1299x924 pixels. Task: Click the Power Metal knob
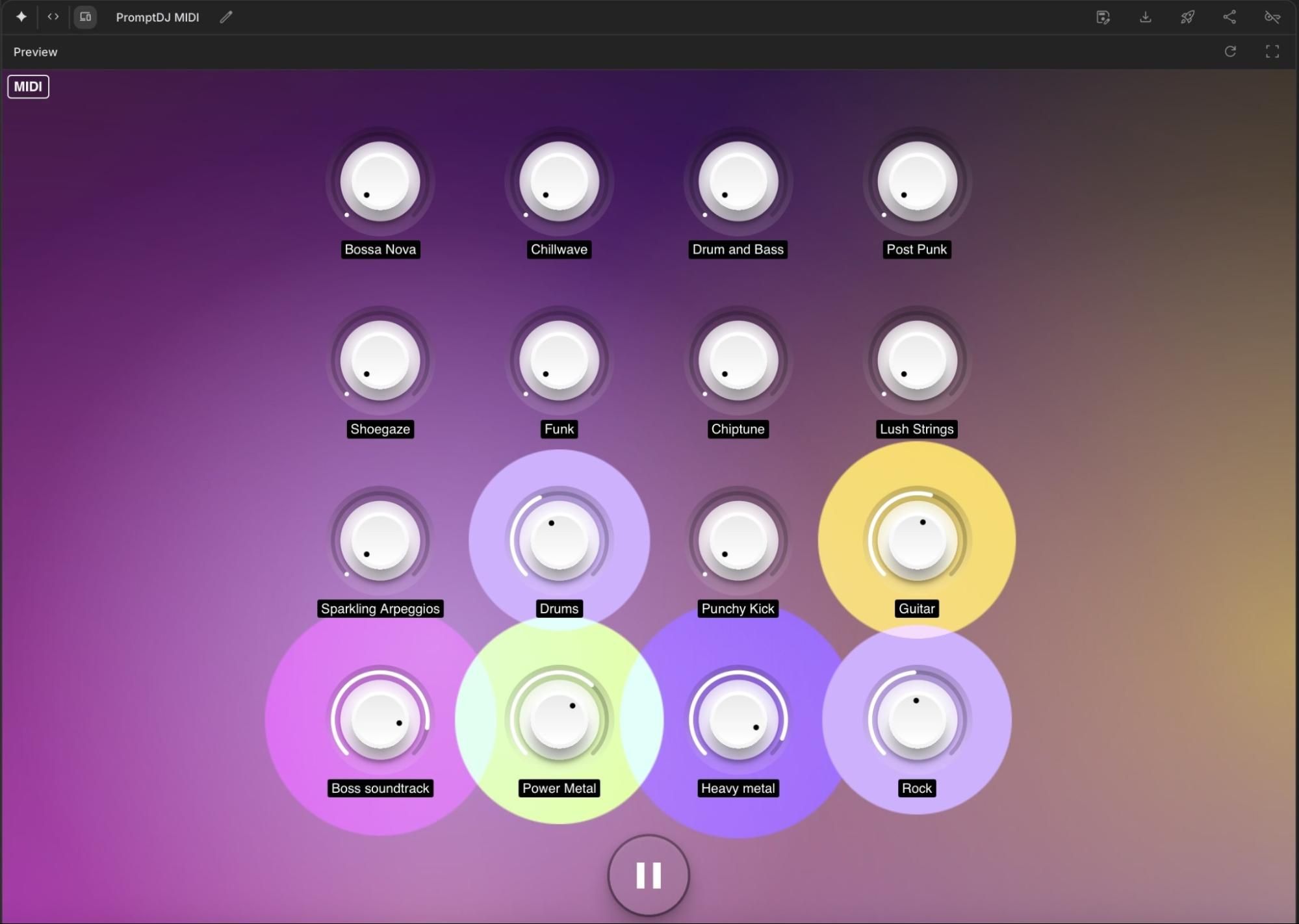click(x=559, y=720)
